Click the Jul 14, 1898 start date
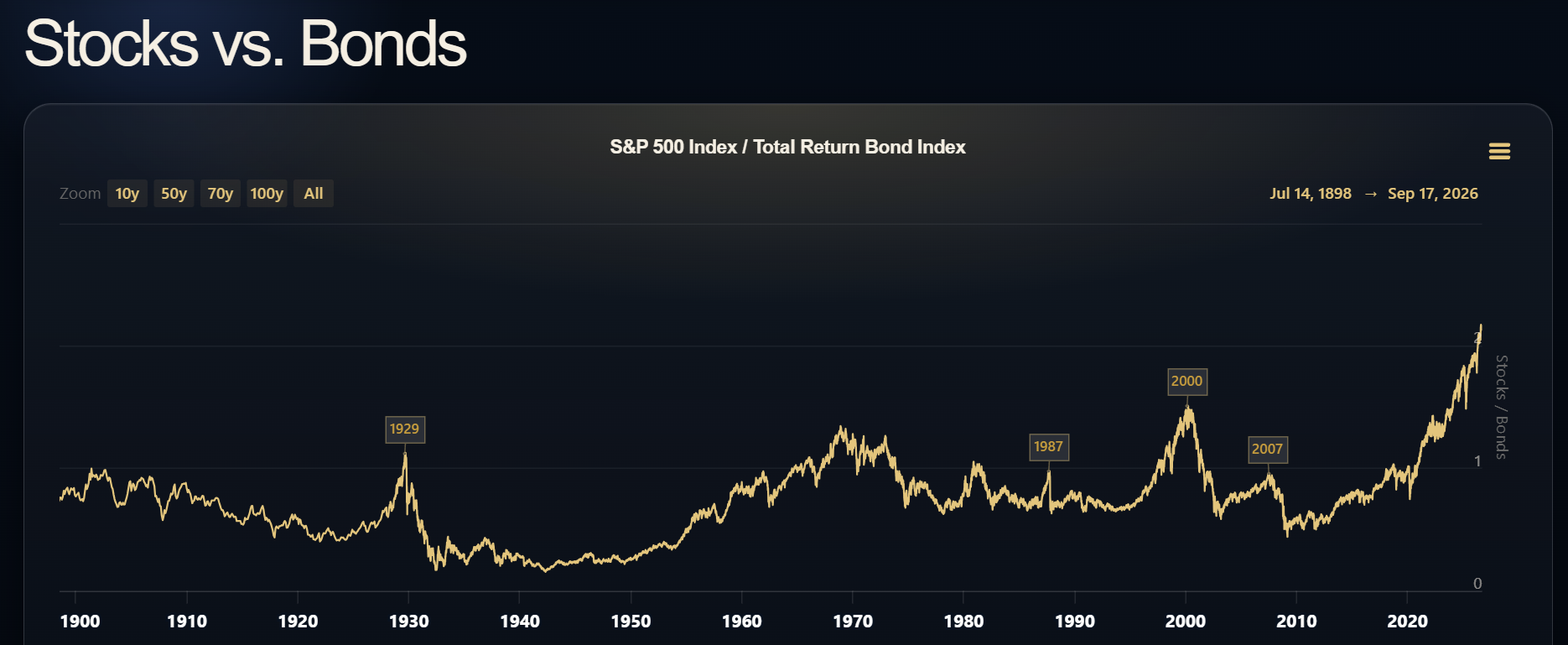This screenshot has width=1568, height=645. pyautogui.click(x=1310, y=194)
